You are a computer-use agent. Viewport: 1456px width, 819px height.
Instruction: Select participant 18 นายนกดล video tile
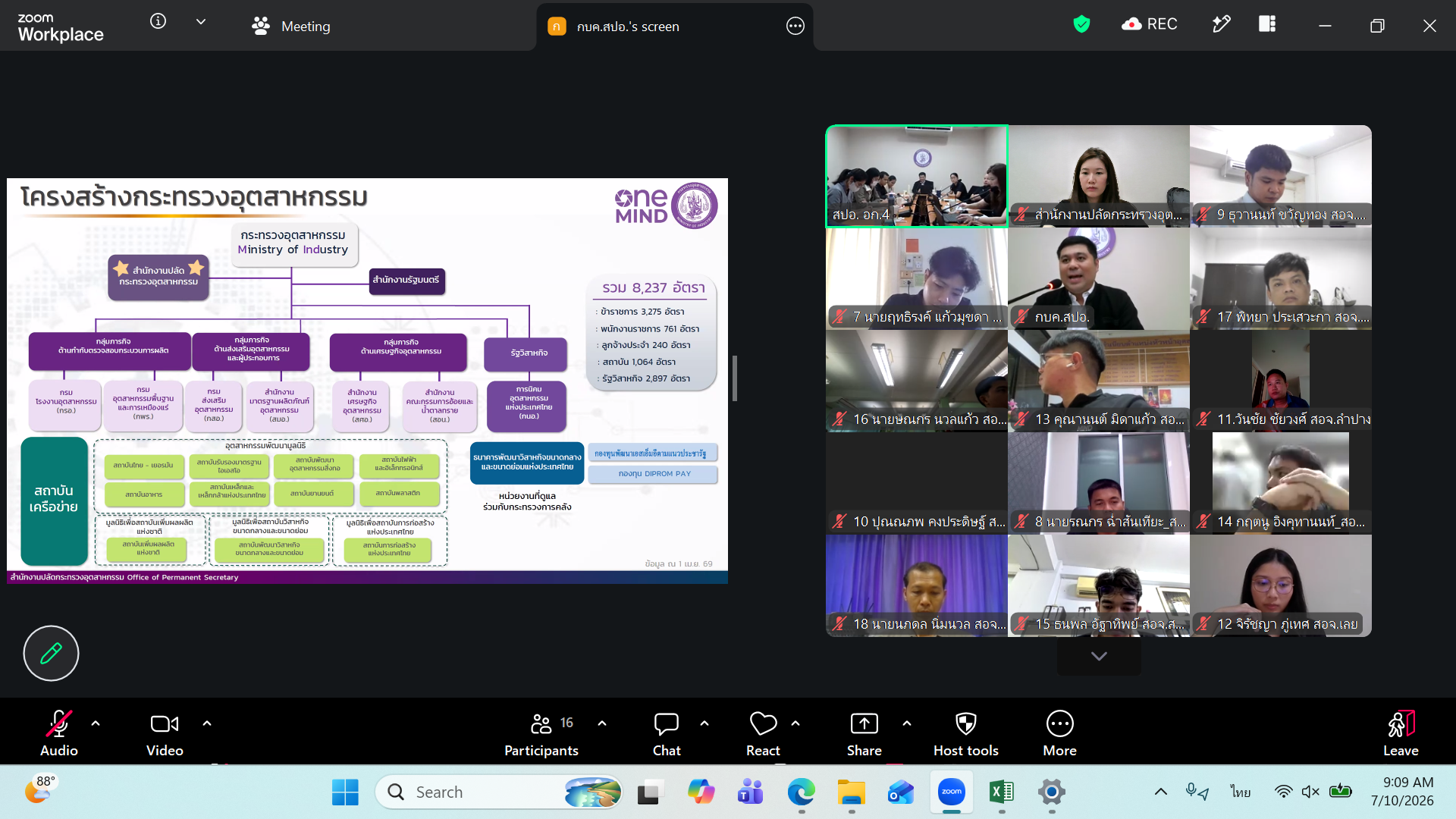point(917,585)
